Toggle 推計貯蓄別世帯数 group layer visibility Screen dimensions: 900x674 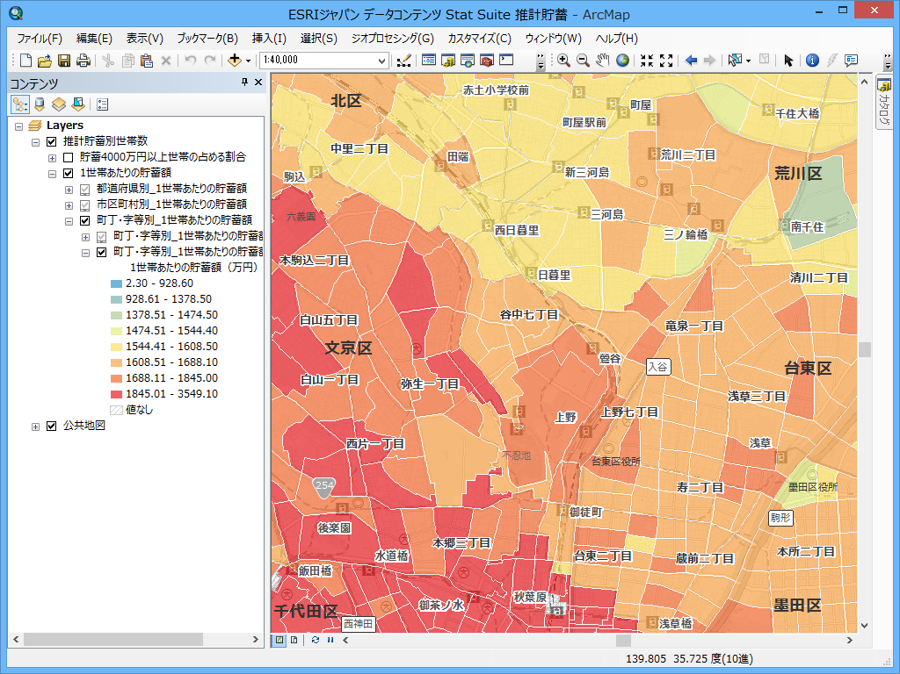[52, 142]
